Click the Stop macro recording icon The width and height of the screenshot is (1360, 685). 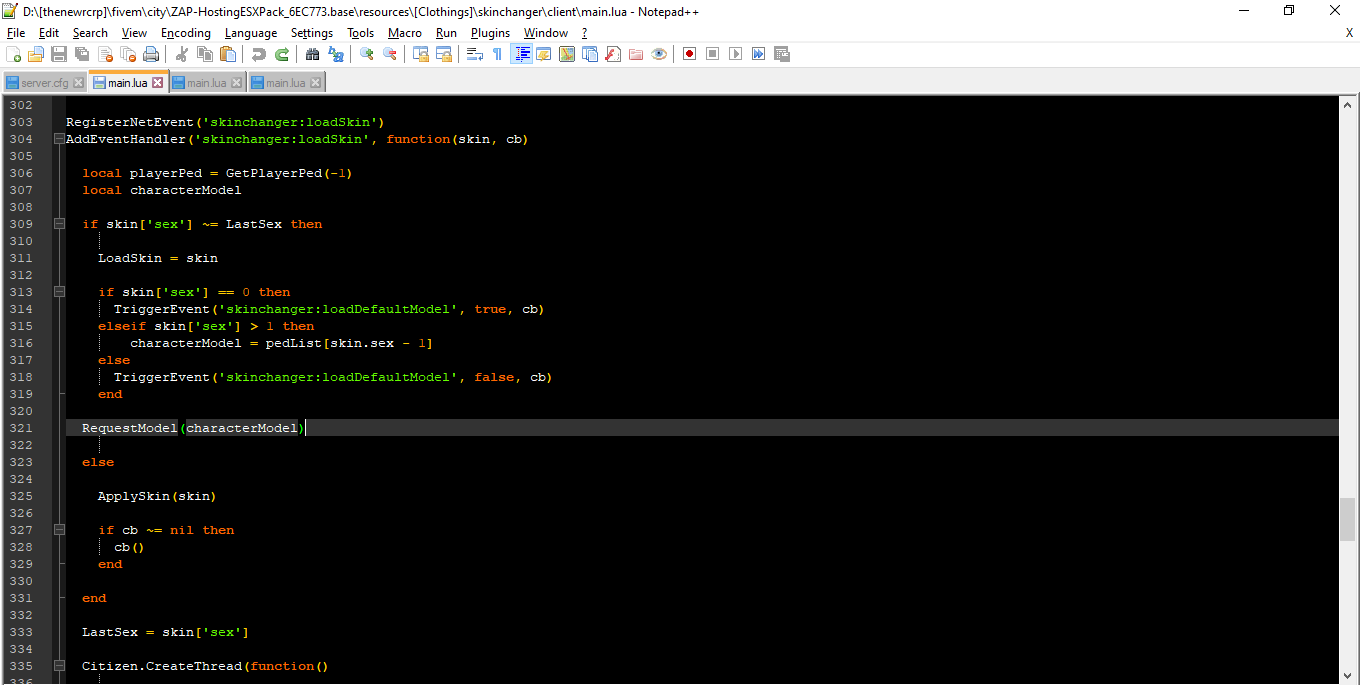tap(713, 54)
